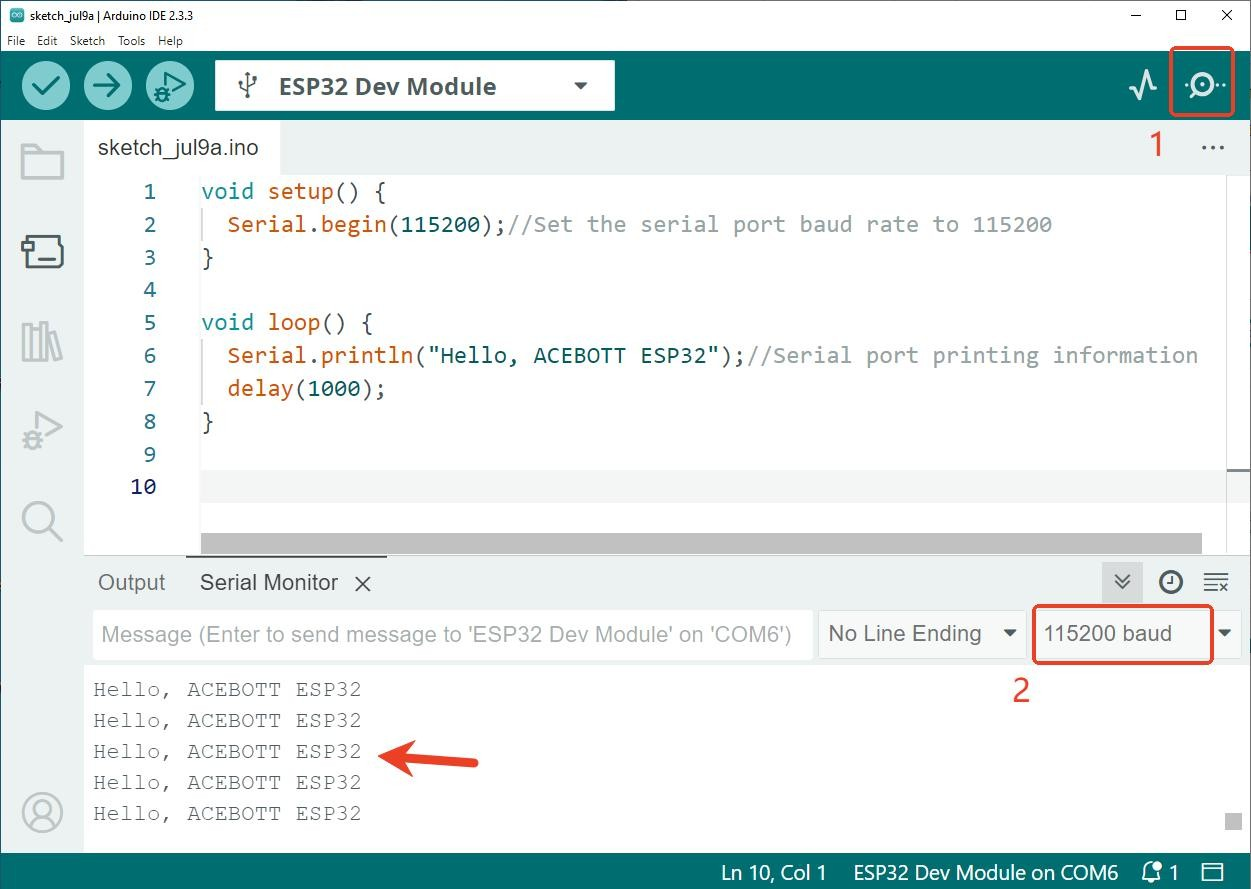Click the void loop() { line
Screen dimensions: 1251x889
point(287,322)
